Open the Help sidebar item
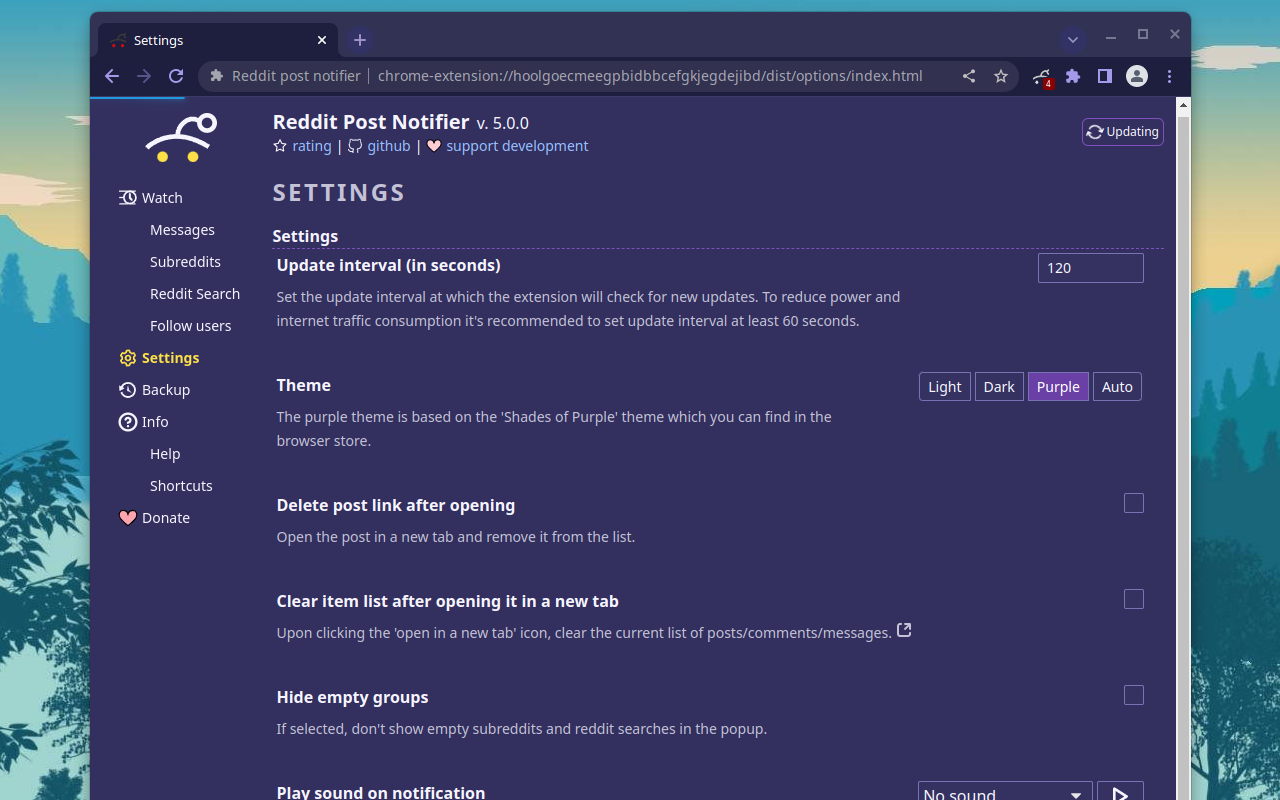Screen dimensions: 1280x800 (x=165, y=454)
